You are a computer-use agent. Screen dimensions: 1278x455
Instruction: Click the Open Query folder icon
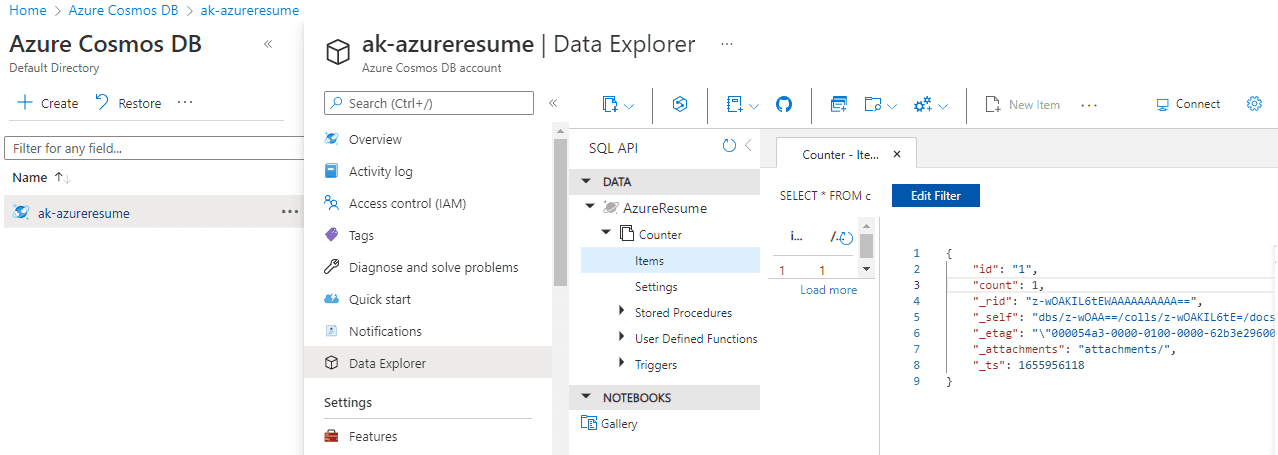[x=873, y=104]
